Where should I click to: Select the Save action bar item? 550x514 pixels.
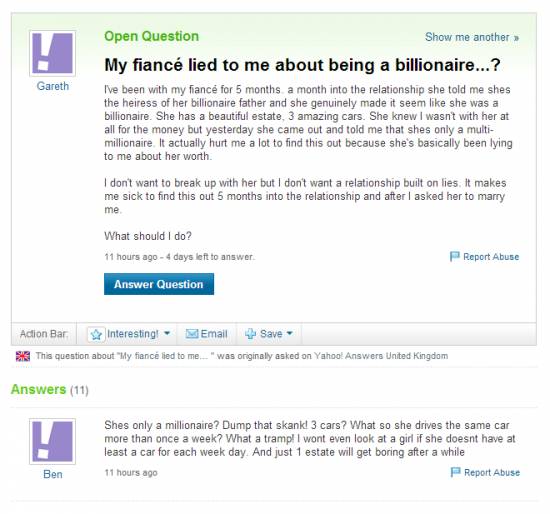tap(269, 334)
